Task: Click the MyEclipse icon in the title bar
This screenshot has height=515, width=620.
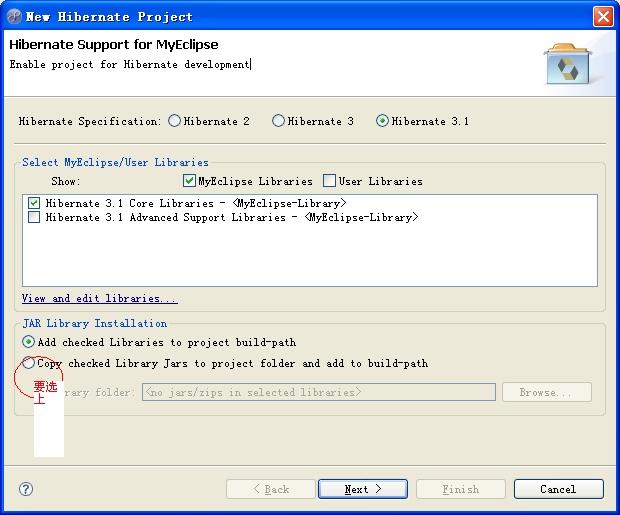Action: (14, 17)
